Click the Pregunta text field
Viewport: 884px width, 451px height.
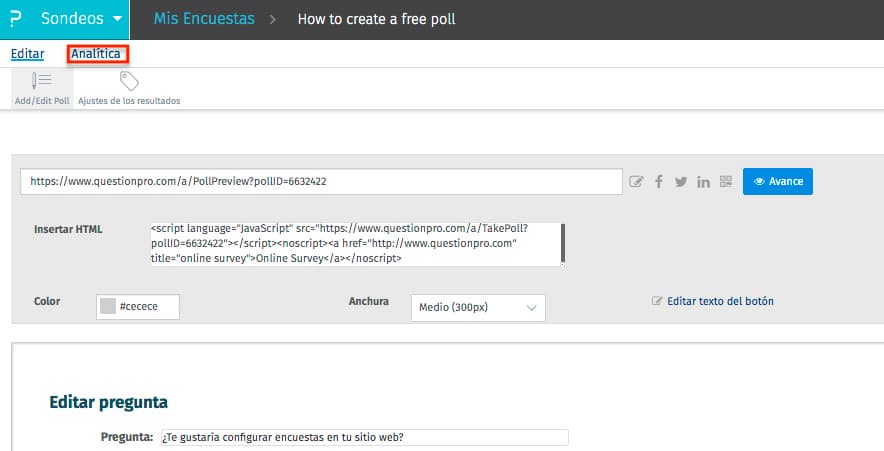tap(365, 437)
